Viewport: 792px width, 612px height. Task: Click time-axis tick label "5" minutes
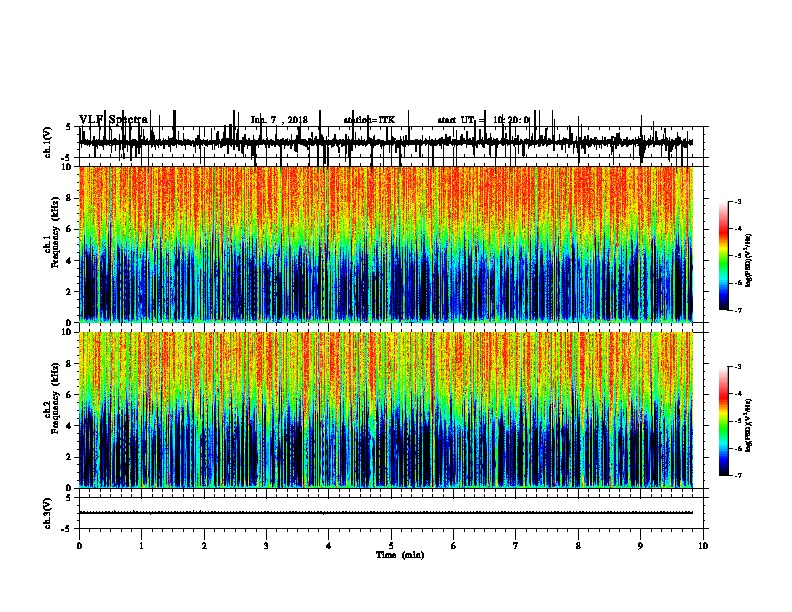pyautogui.click(x=391, y=546)
